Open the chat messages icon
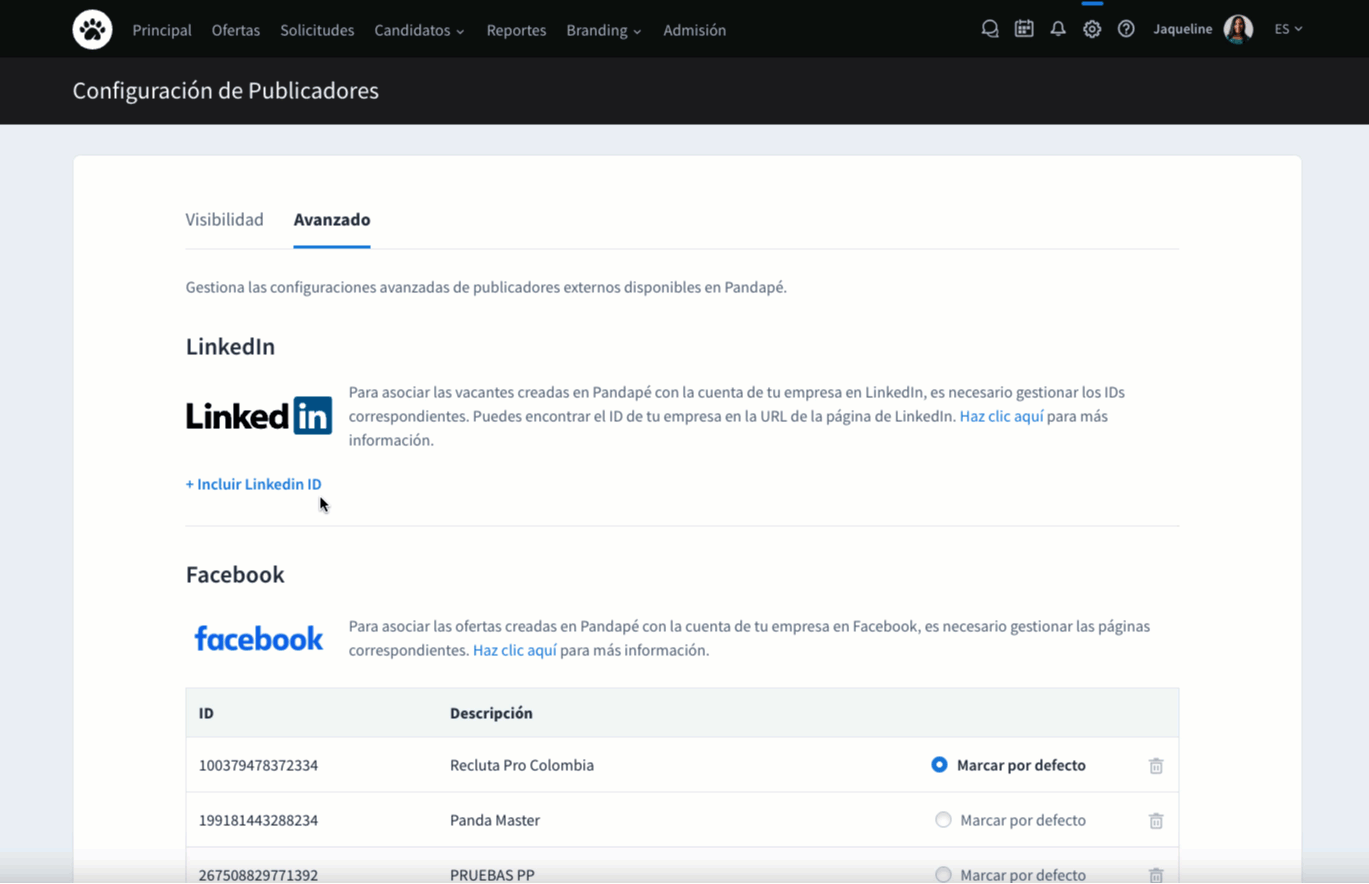The image size is (1369, 884). pyautogui.click(x=990, y=29)
